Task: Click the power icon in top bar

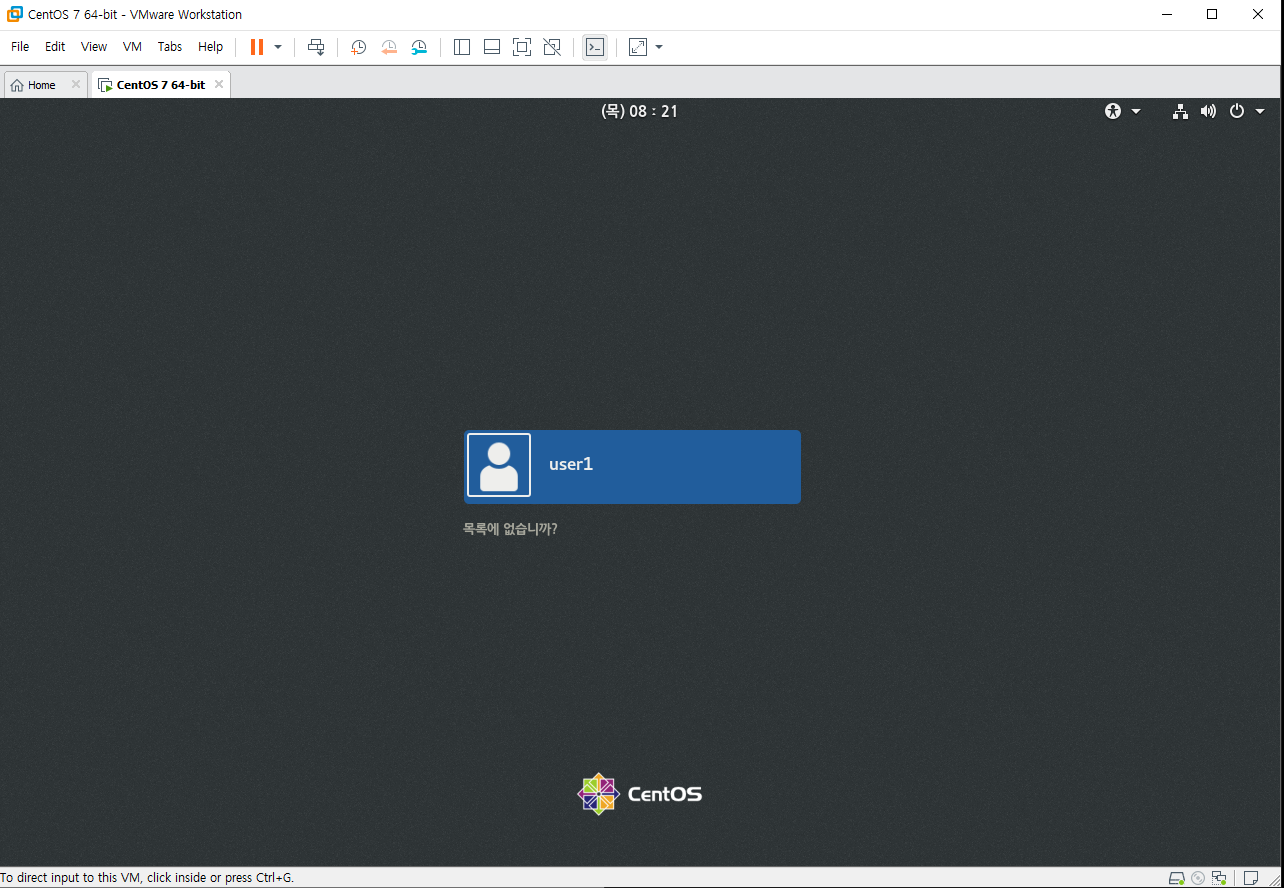Action: 1237,111
